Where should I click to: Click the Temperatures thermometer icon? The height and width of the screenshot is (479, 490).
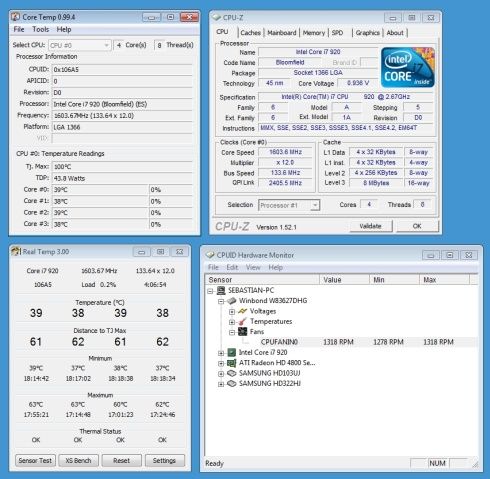tap(242, 321)
